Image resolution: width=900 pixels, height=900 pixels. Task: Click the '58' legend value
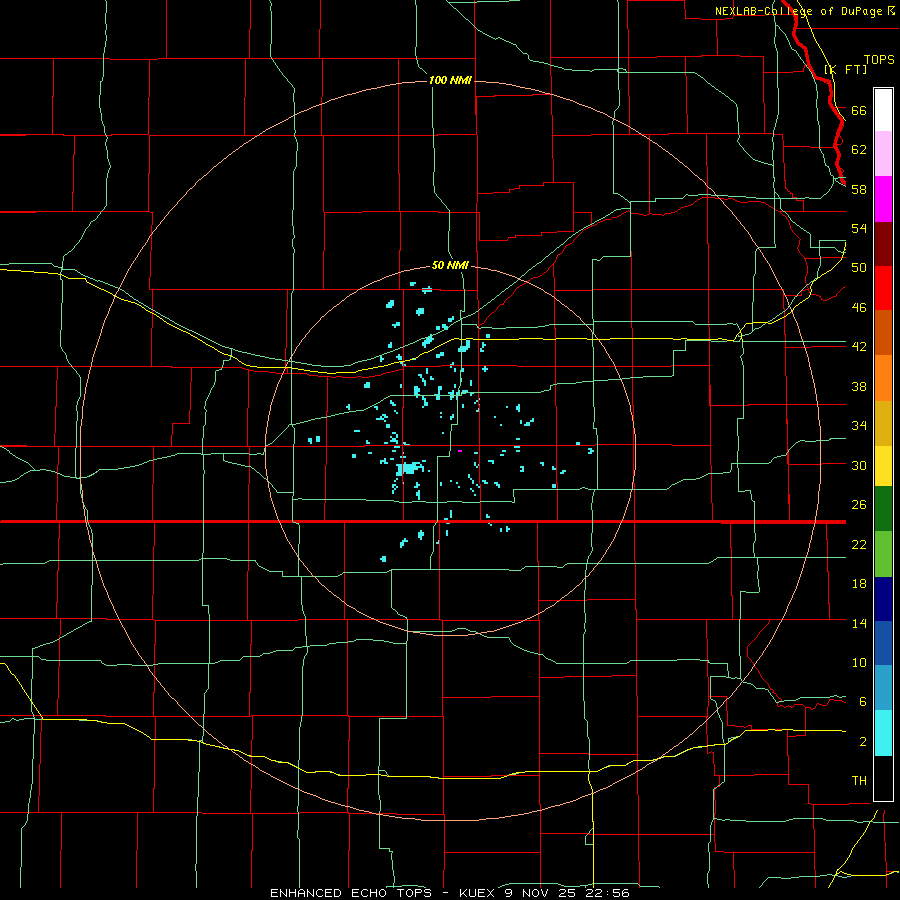859,189
